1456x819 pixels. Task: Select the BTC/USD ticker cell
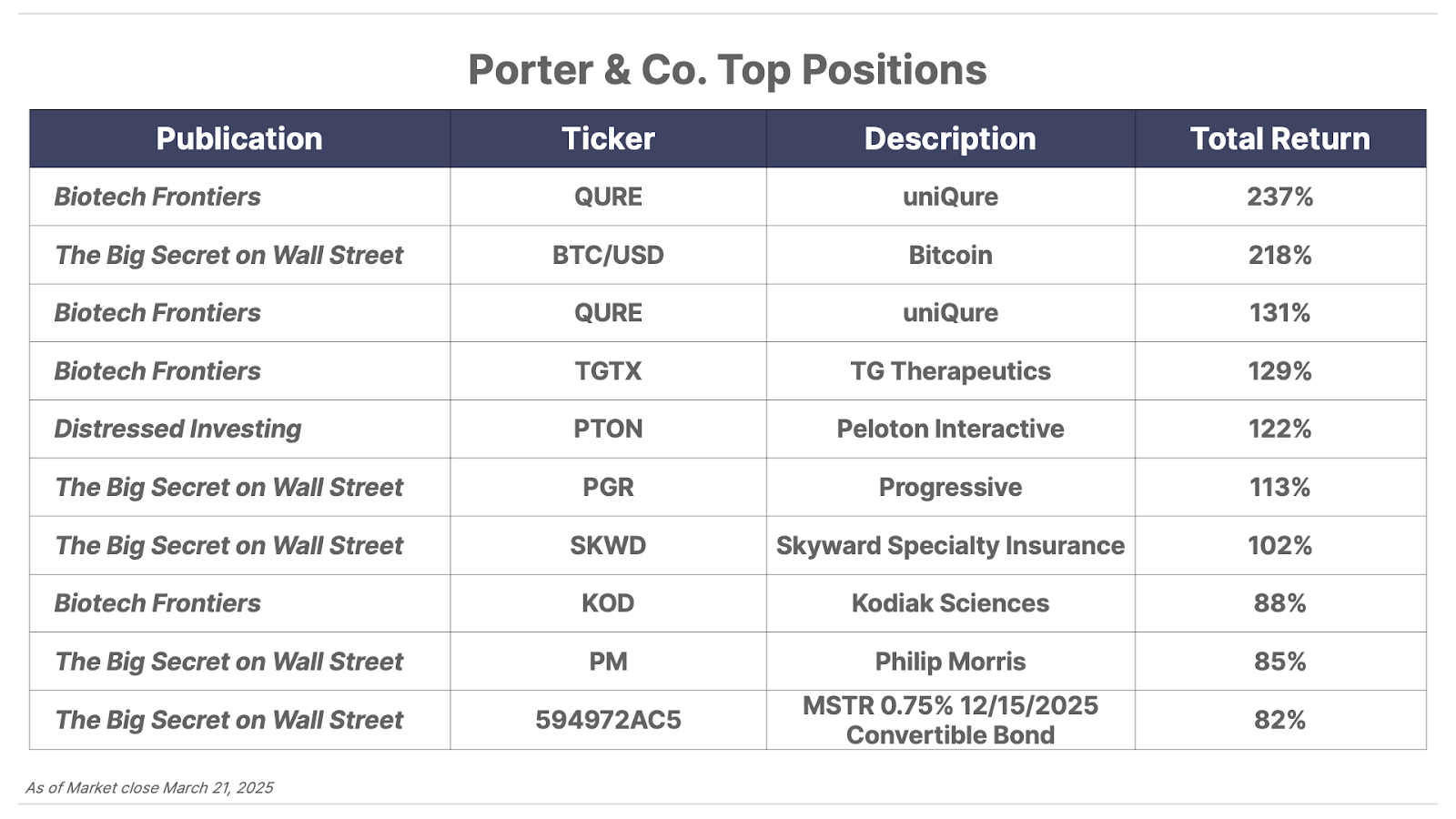[608, 255]
